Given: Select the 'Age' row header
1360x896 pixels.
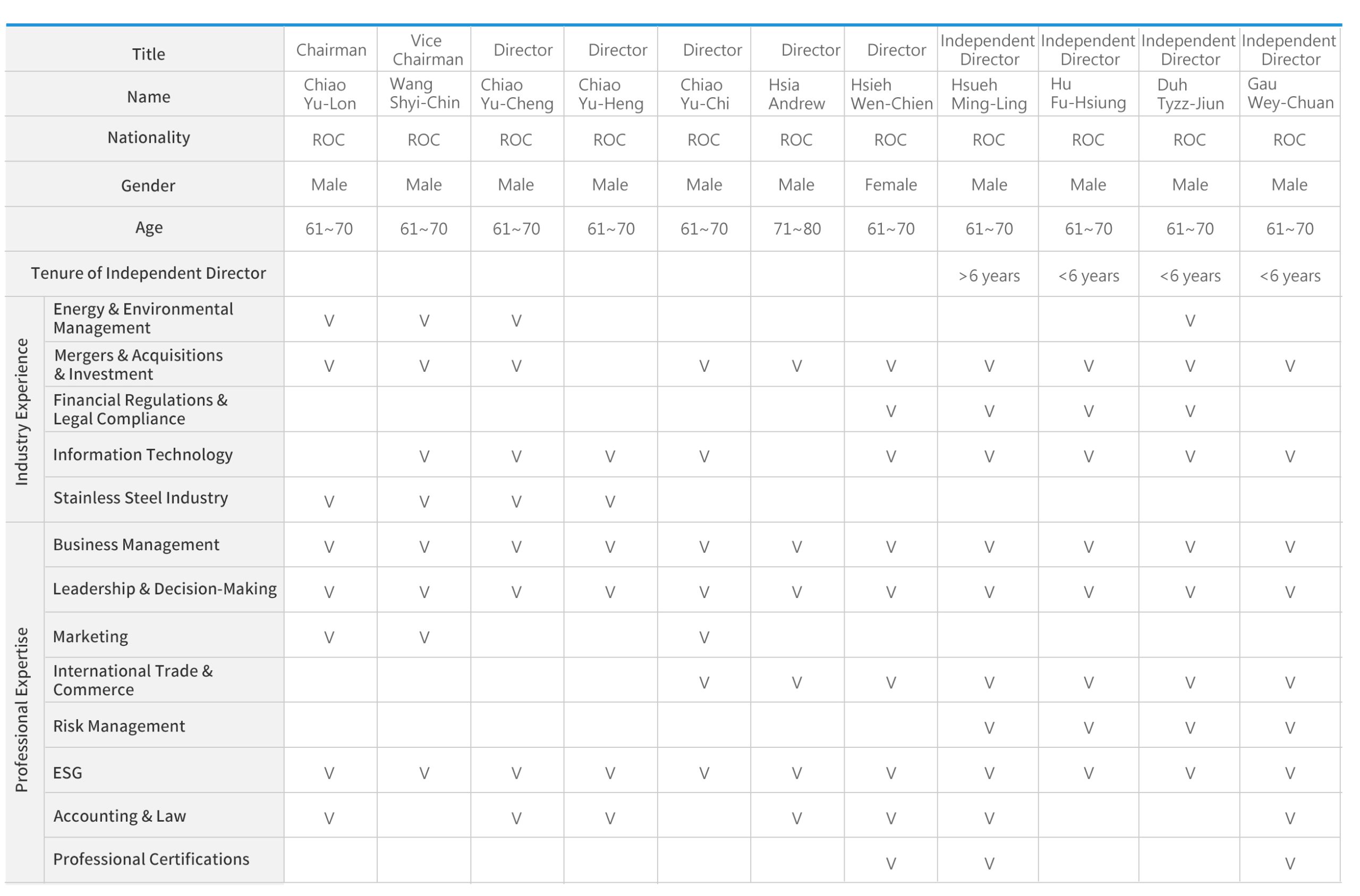Looking at the screenshot, I should [149, 228].
